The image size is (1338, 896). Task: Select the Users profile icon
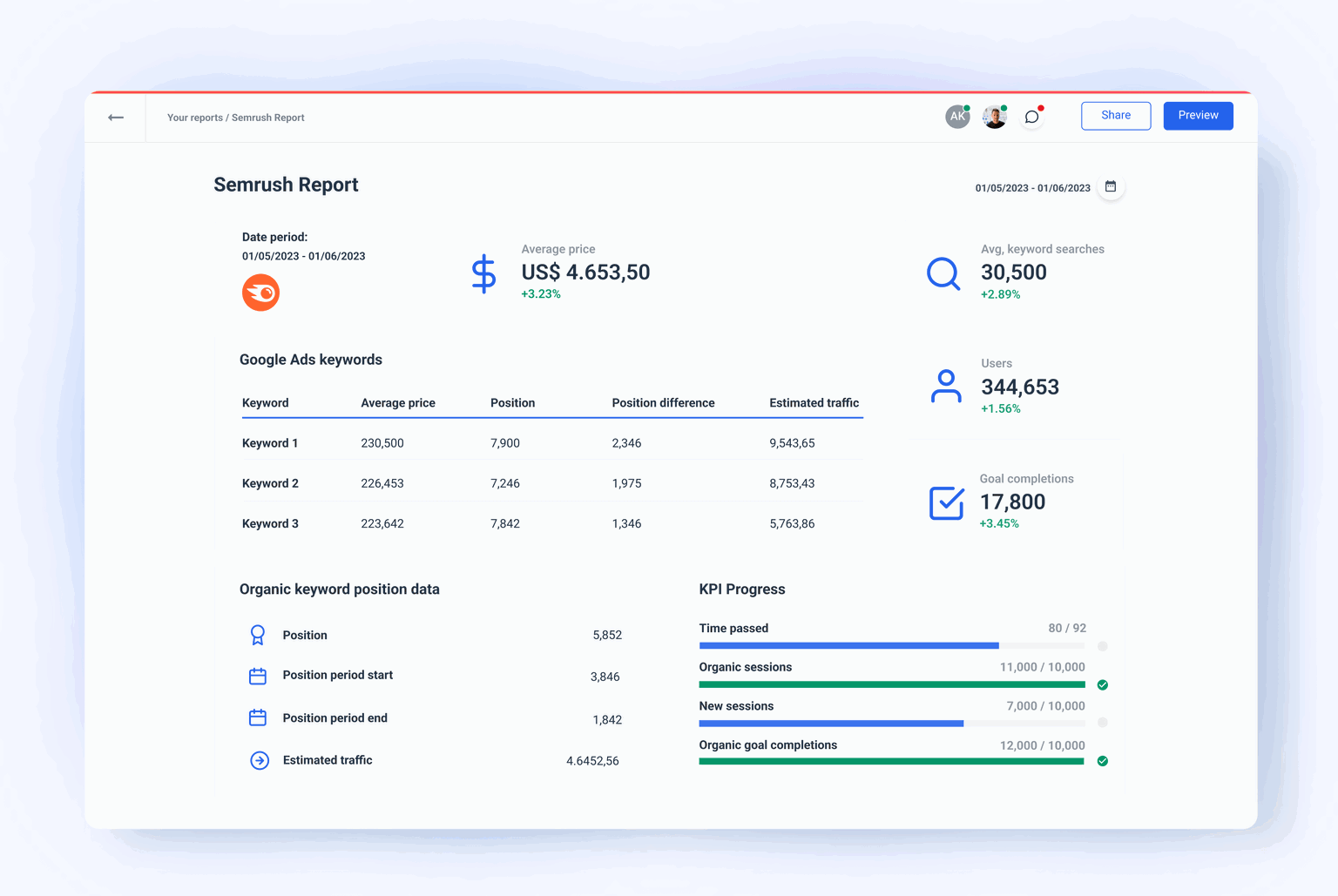pyautogui.click(x=947, y=387)
